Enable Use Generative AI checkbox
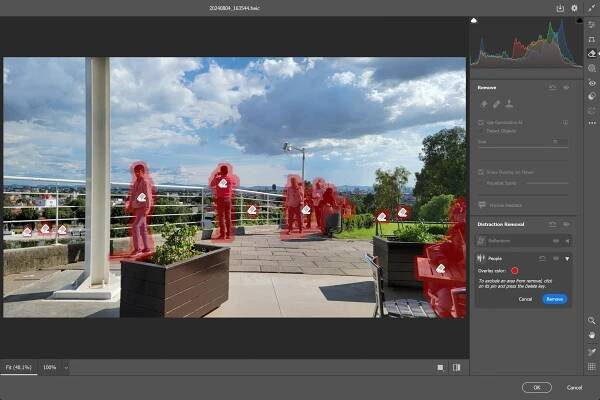Viewport: 600px width, 400px height. [481, 122]
